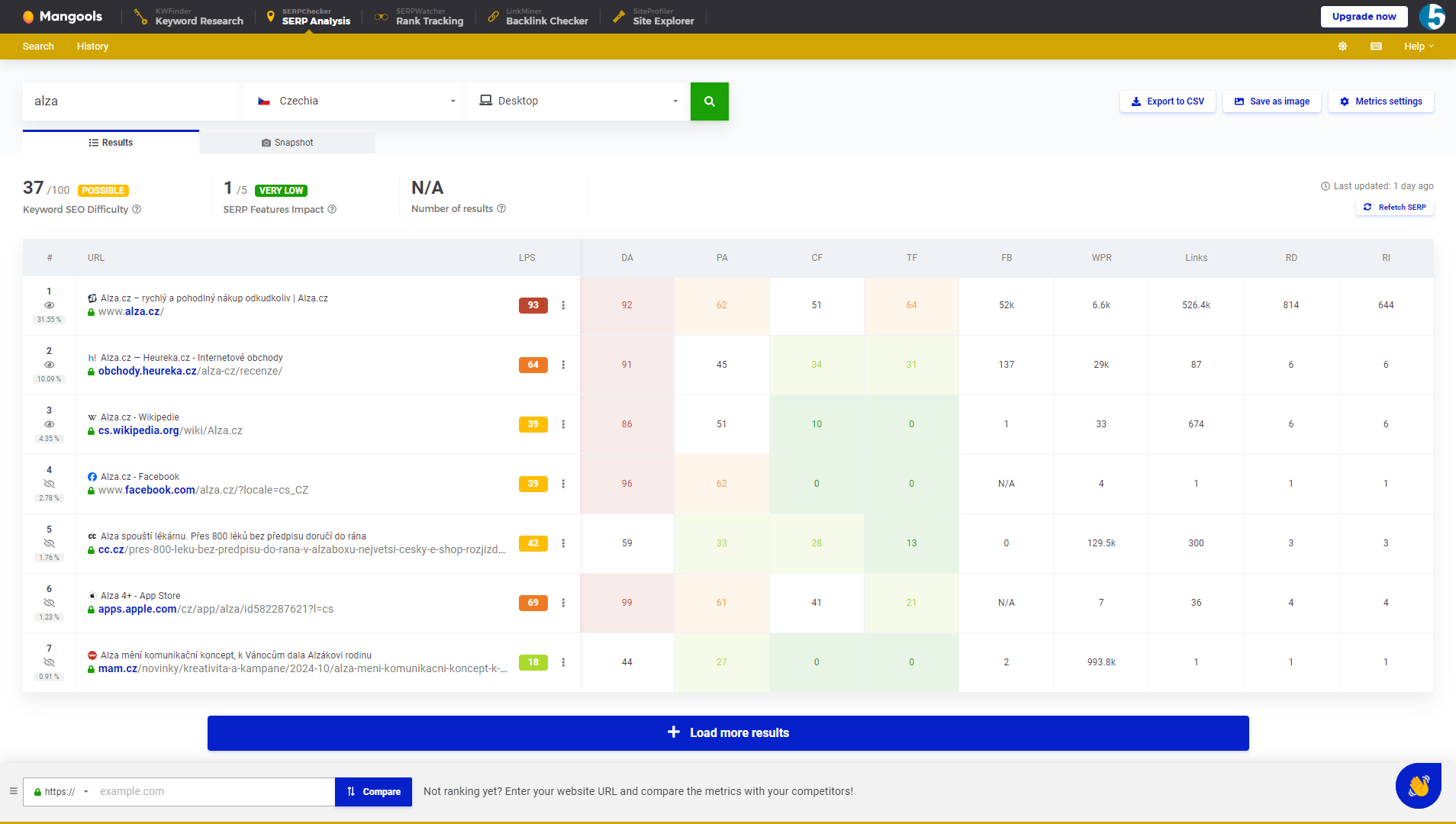Open the History submenu
Image resolution: width=1456 pixels, height=824 pixels.
coord(92,47)
